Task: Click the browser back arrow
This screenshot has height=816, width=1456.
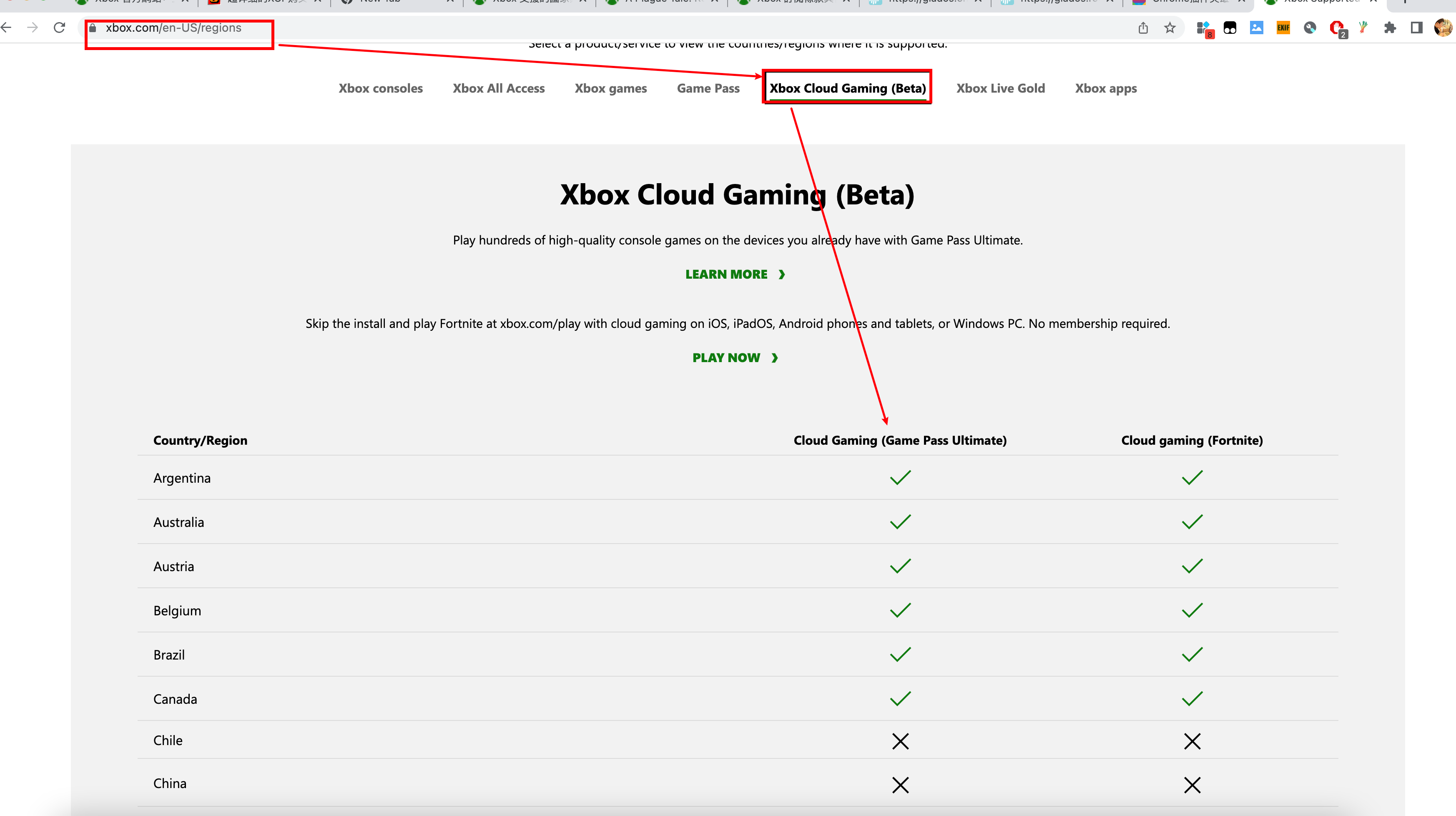Action: 7,27
